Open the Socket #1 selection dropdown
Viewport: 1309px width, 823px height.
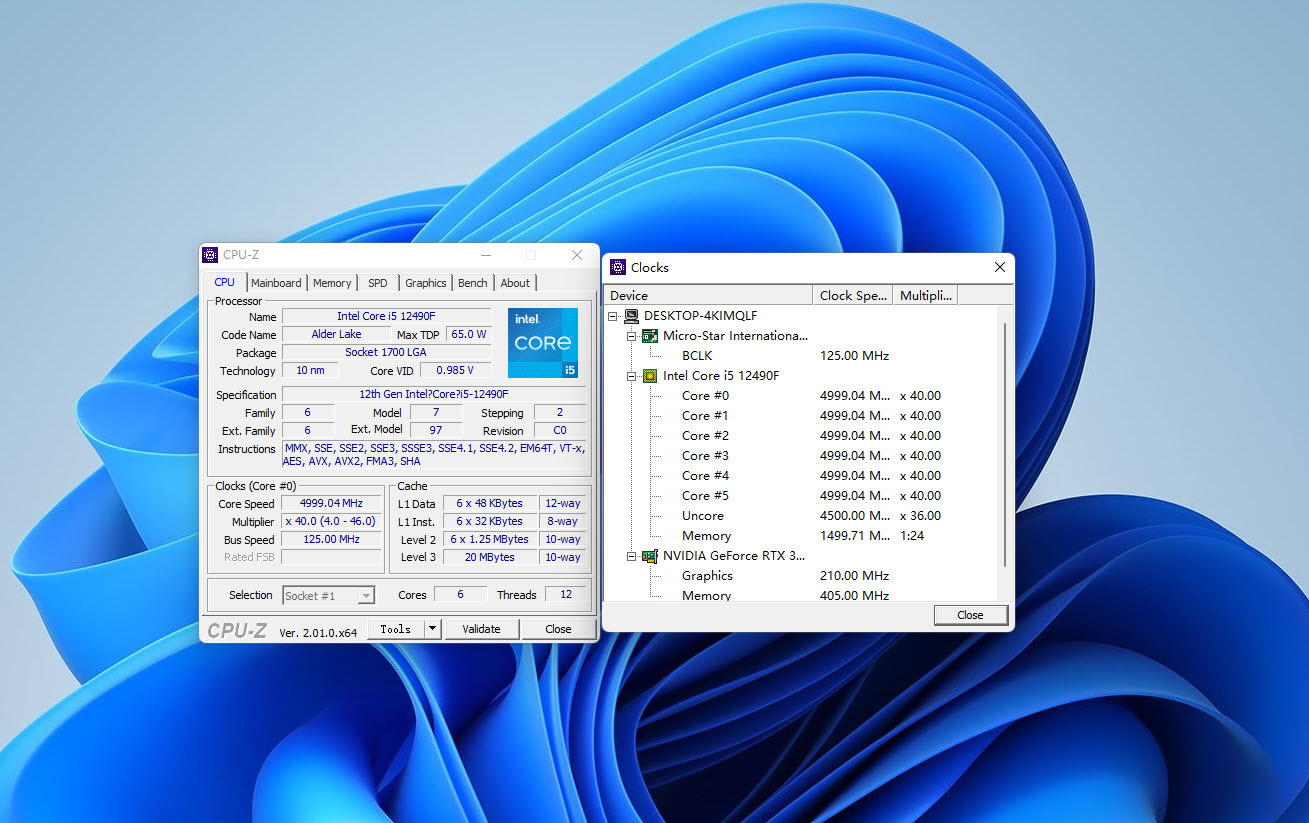coord(366,596)
